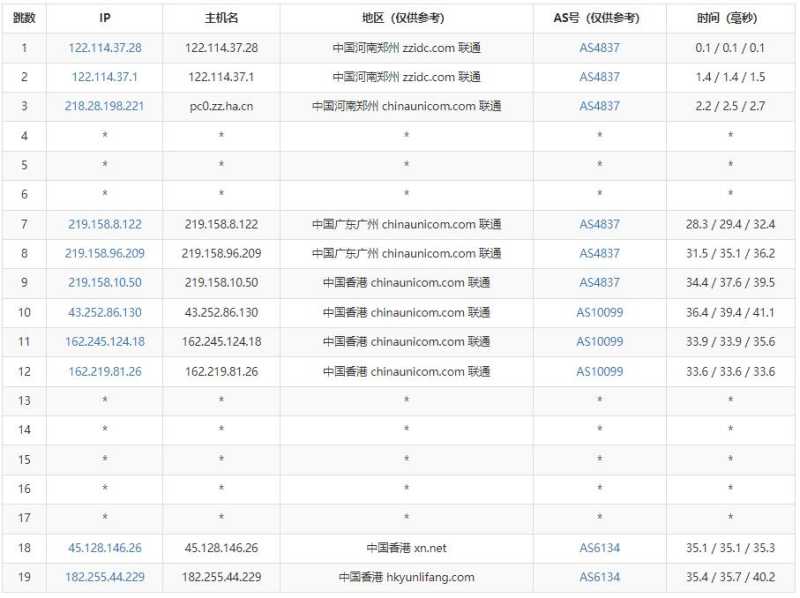The height and width of the screenshot is (598, 800).
Task: Select latency 33.6 / 33.6 / 33.6
Action: tap(730, 371)
